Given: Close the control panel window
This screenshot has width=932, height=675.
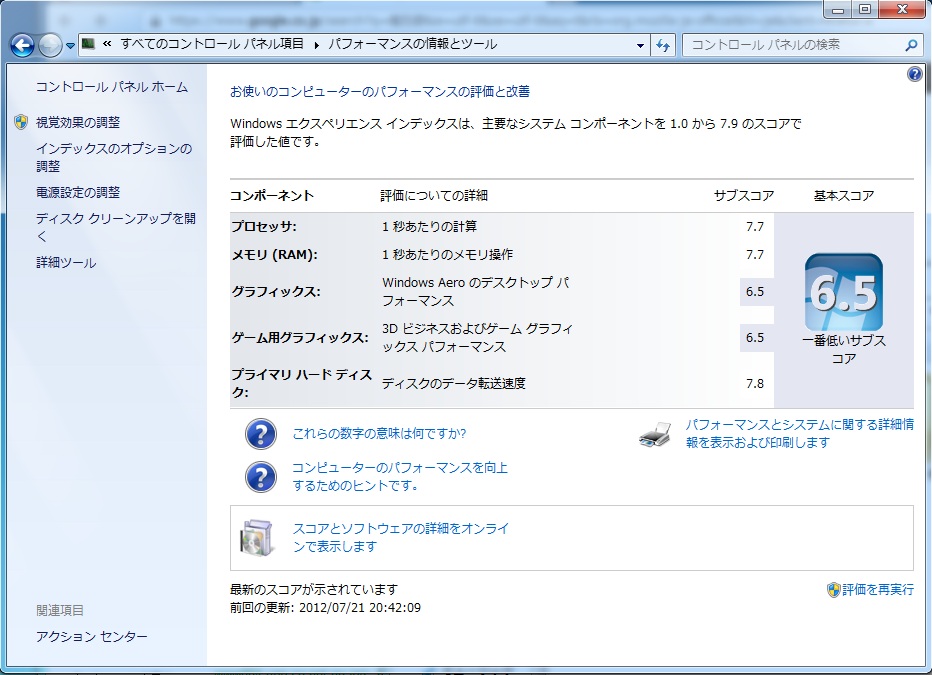Looking at the screenshot, I should pyautogui.click(x=902, y=9).
